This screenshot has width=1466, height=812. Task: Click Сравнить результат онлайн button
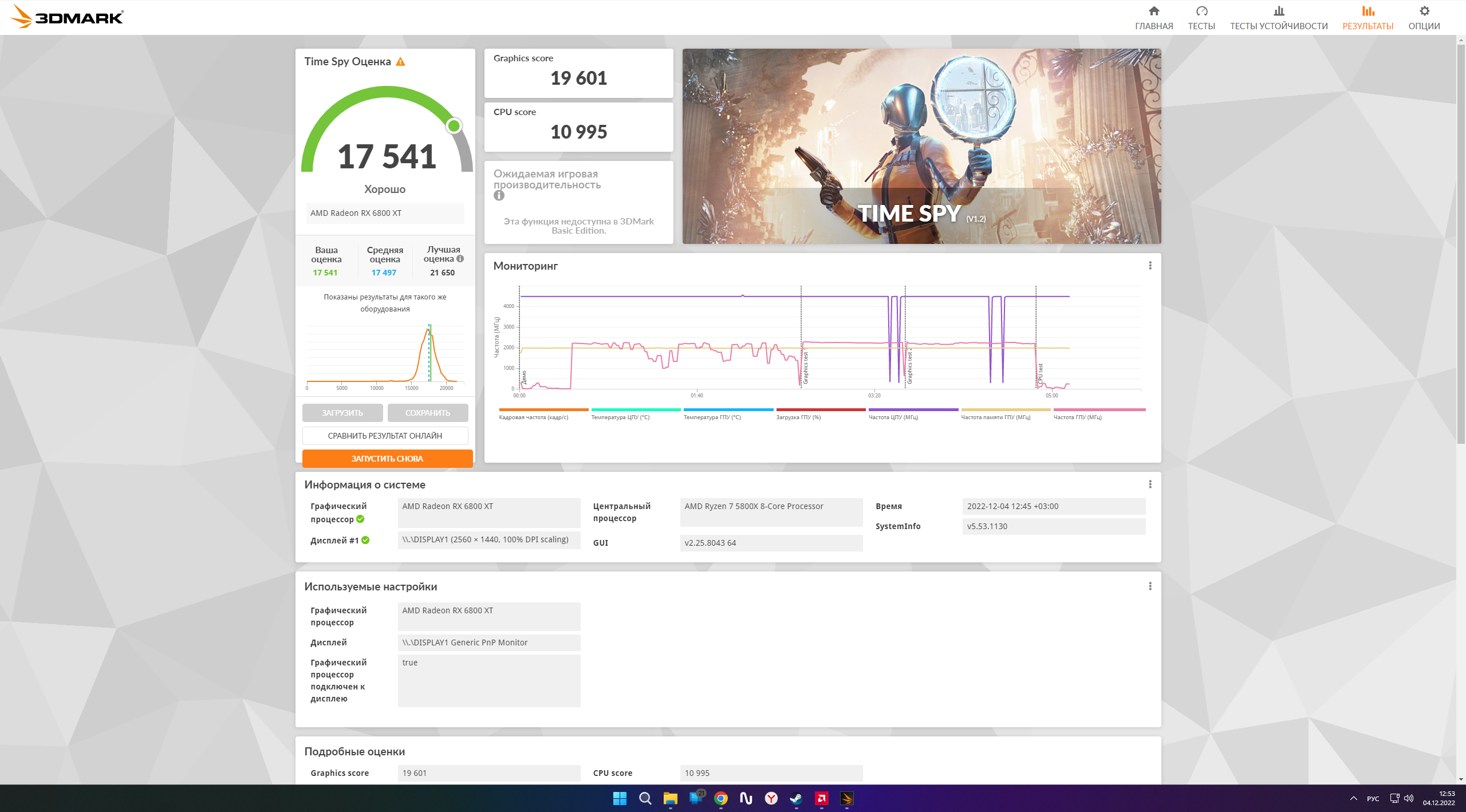click(385, 436)
